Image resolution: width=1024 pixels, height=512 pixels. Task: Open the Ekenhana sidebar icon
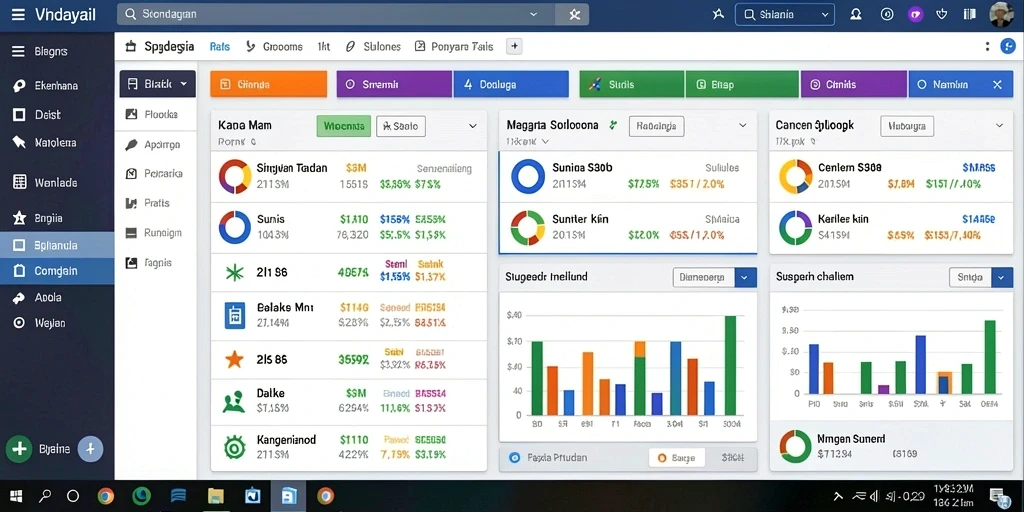(19, 86)
